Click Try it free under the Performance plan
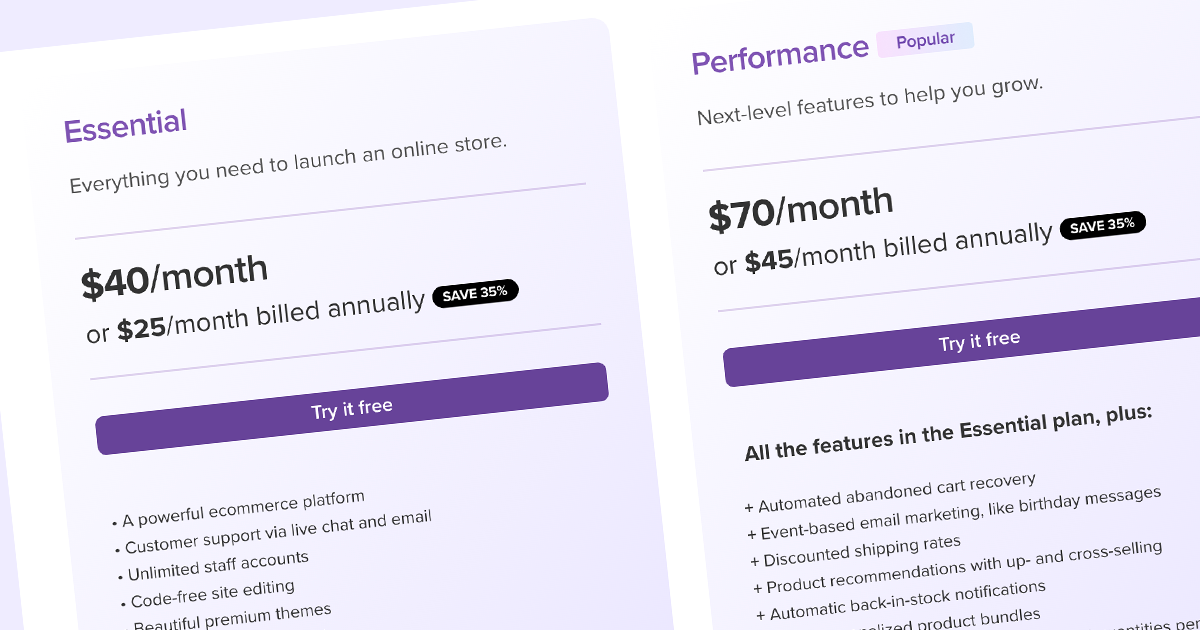The image size is (1200, 630). coord(979,341)
